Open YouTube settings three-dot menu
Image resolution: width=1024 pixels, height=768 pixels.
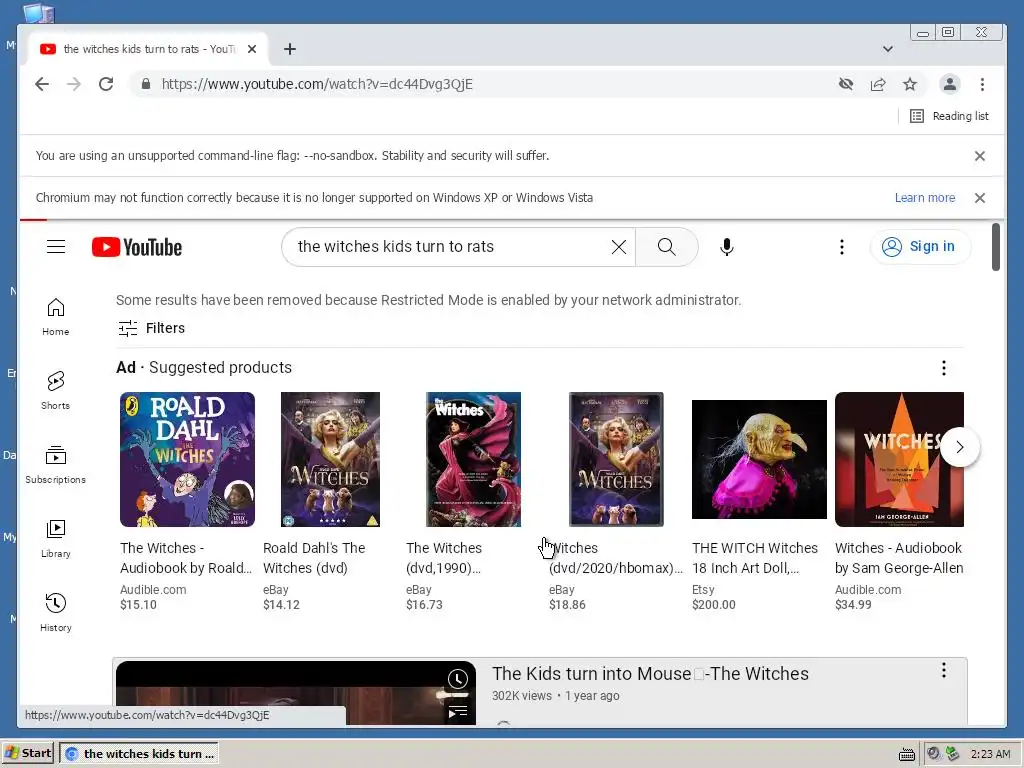coord(842,247)
